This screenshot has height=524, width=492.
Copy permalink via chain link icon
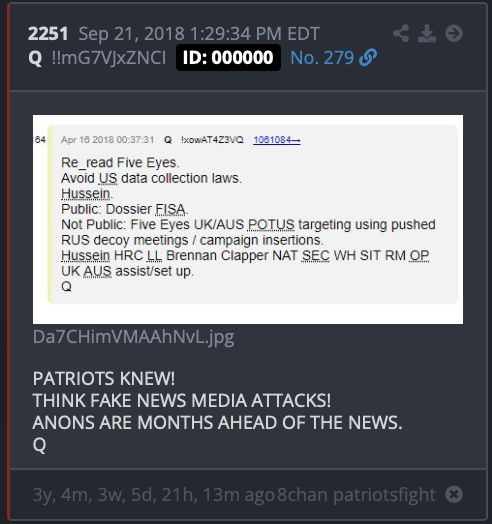368,57
